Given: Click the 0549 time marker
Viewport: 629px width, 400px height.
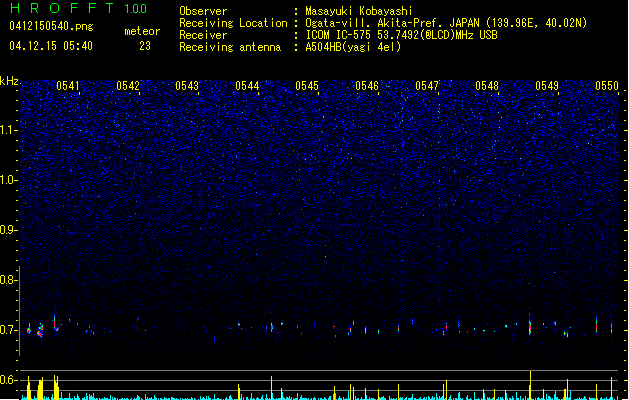Looking at the screenshot, I should coord(547,86).
